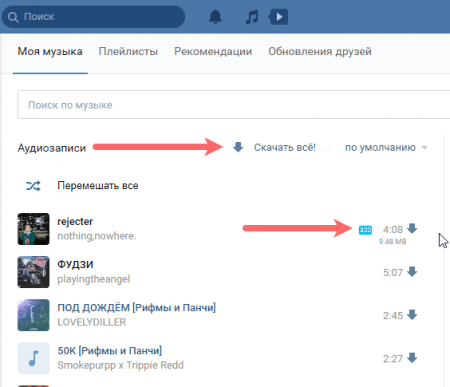Click Перемешать все
The height and width of the screenshot is (387, 450).
[x=98, y=185]
